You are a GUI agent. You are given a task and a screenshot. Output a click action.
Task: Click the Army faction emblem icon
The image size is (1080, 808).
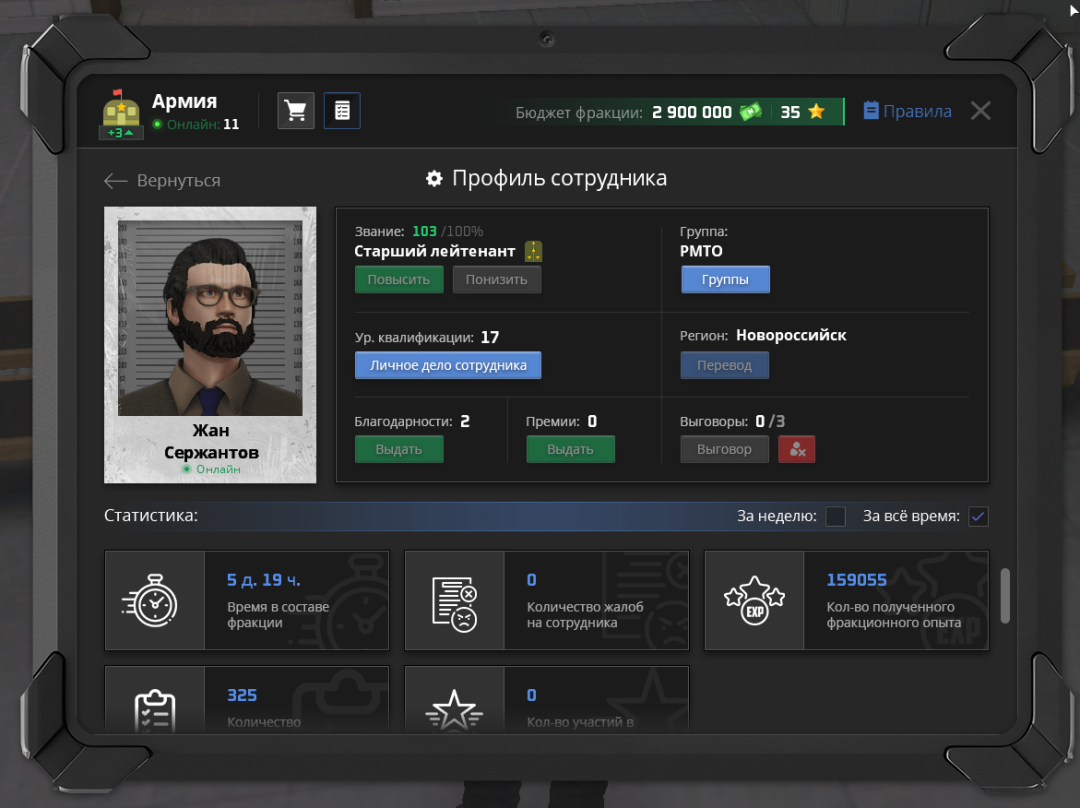121,114
